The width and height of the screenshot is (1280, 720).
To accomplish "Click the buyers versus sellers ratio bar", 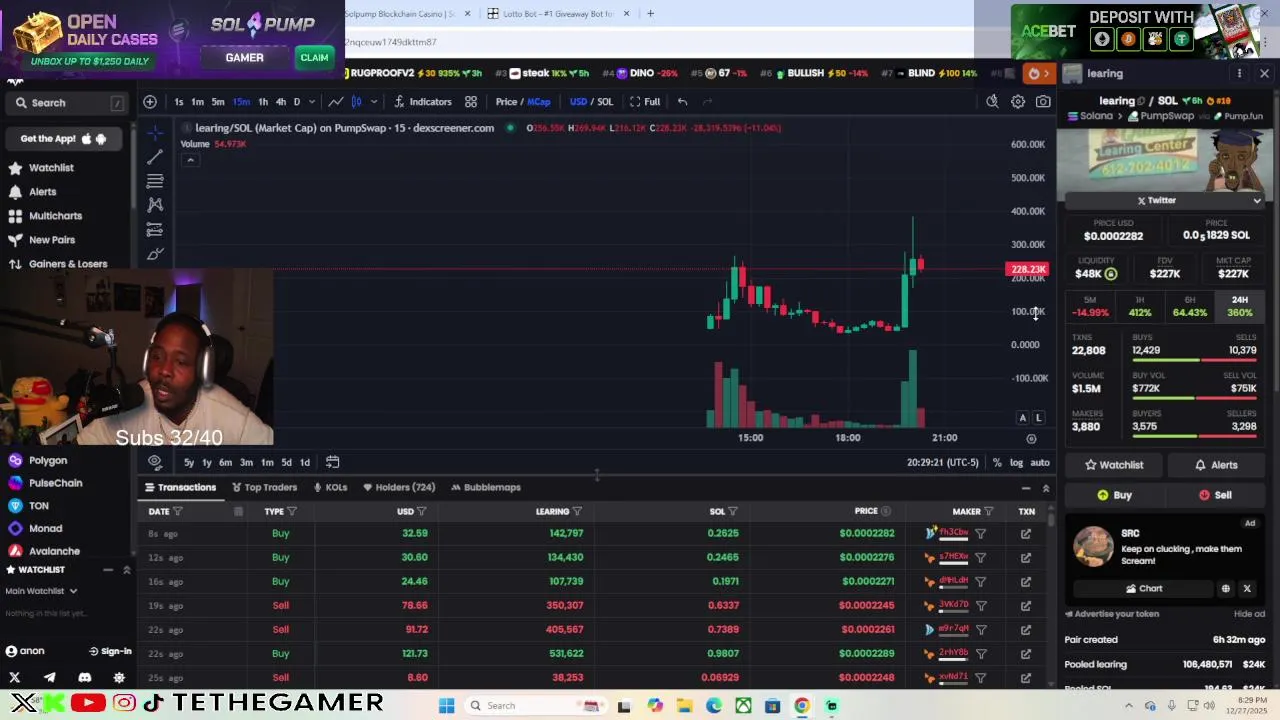I will pyautogui.click(x=1194, y=436).
